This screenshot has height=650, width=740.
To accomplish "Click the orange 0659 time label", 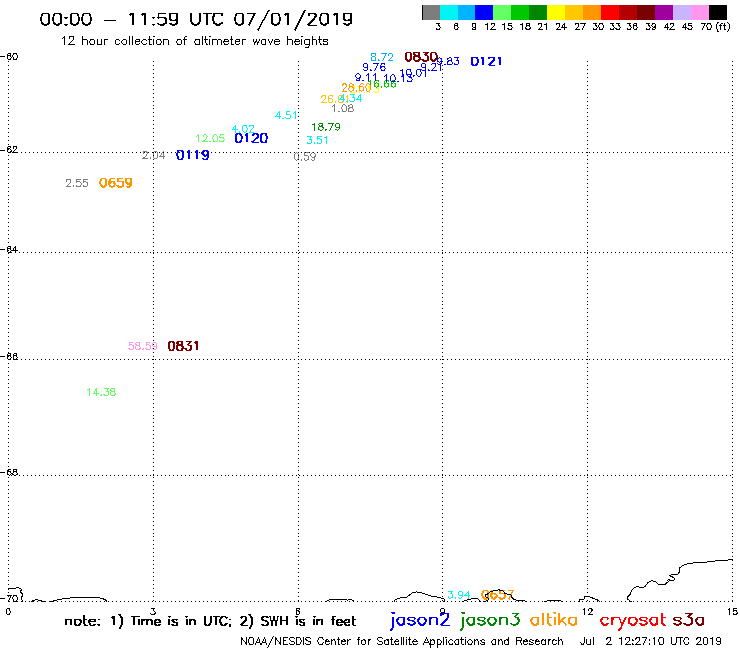I will coord(116,183).
